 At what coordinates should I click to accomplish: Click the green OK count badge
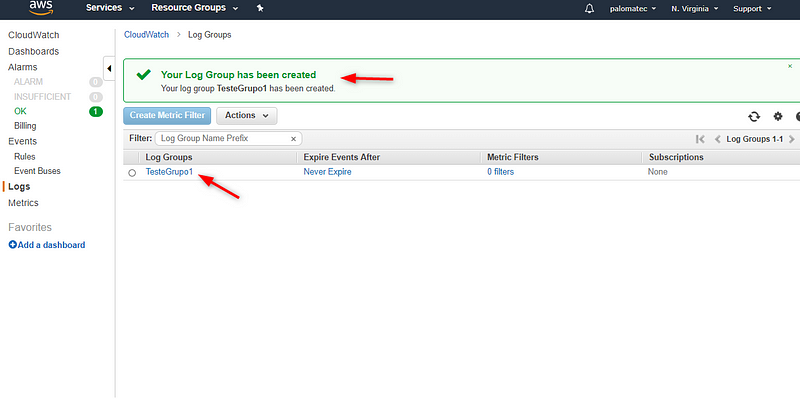96,111
